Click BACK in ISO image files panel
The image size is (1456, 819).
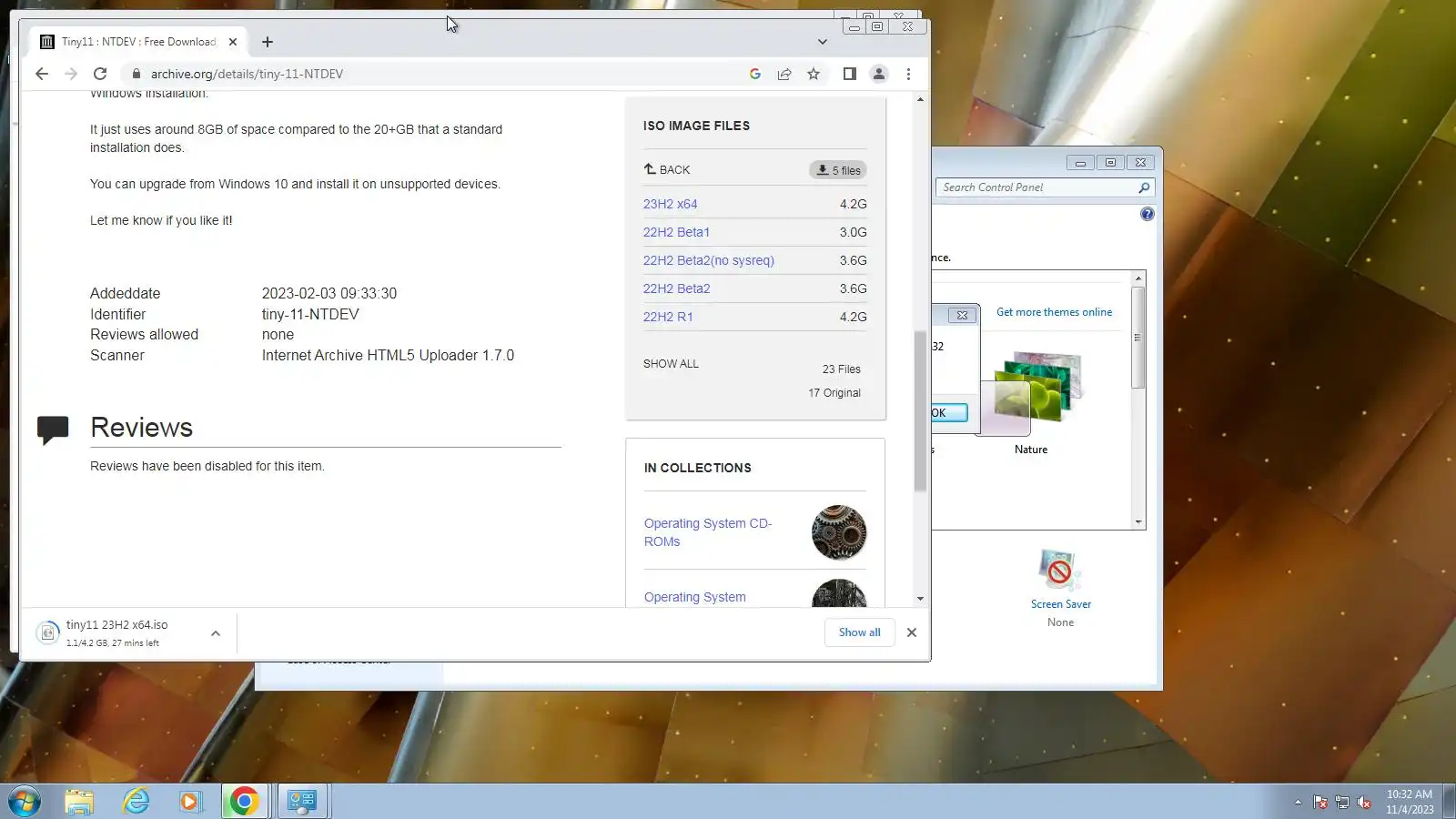pos(667,169)
